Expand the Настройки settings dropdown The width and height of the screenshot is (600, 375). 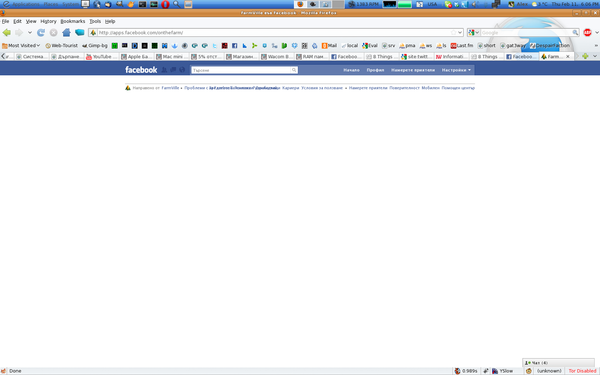(x=456, y=70)
